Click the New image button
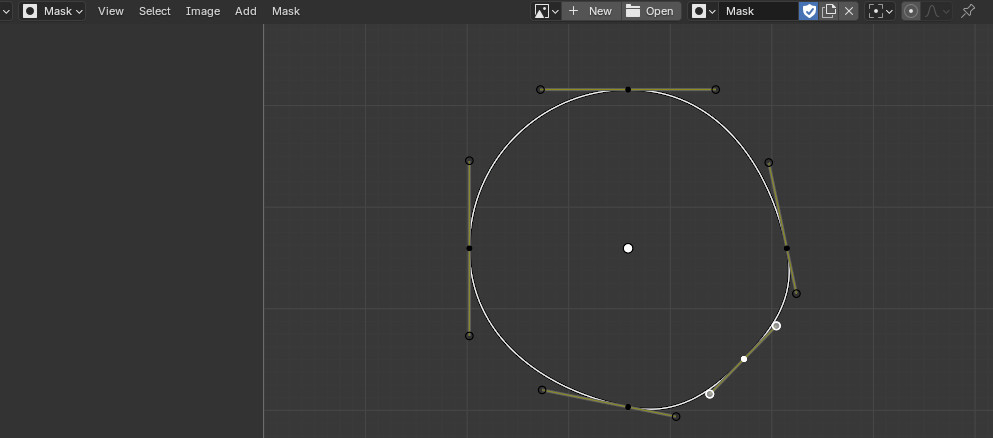Image resolution: width=993 pixels, height=438 pixels. pos(591,11)
